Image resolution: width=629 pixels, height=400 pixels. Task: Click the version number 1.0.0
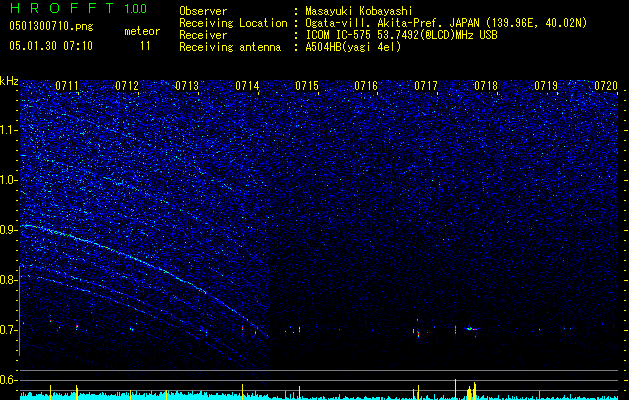point(135,8)
